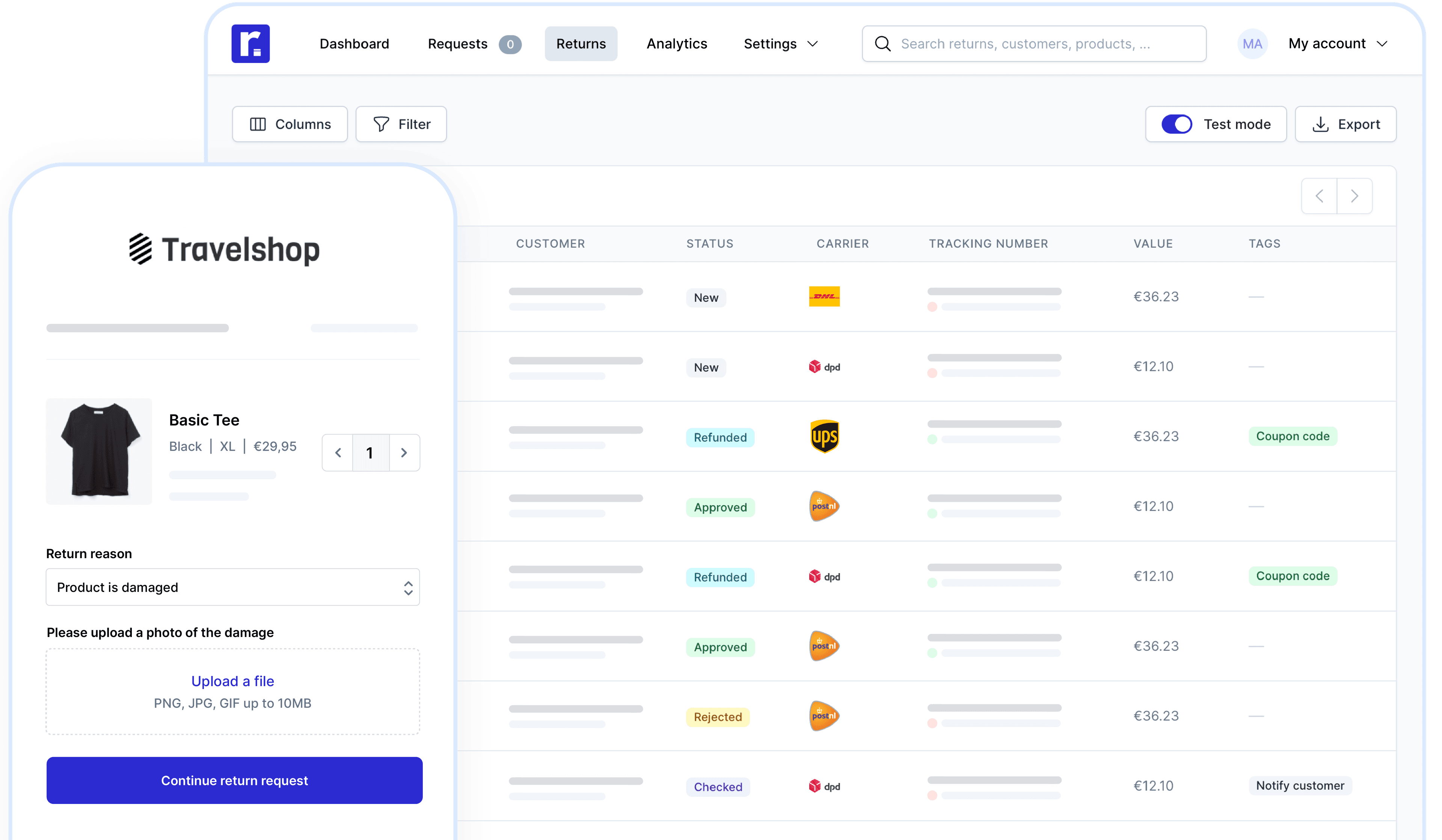
Task: Expand the Settings menu
Action: (x=780, y=44)
